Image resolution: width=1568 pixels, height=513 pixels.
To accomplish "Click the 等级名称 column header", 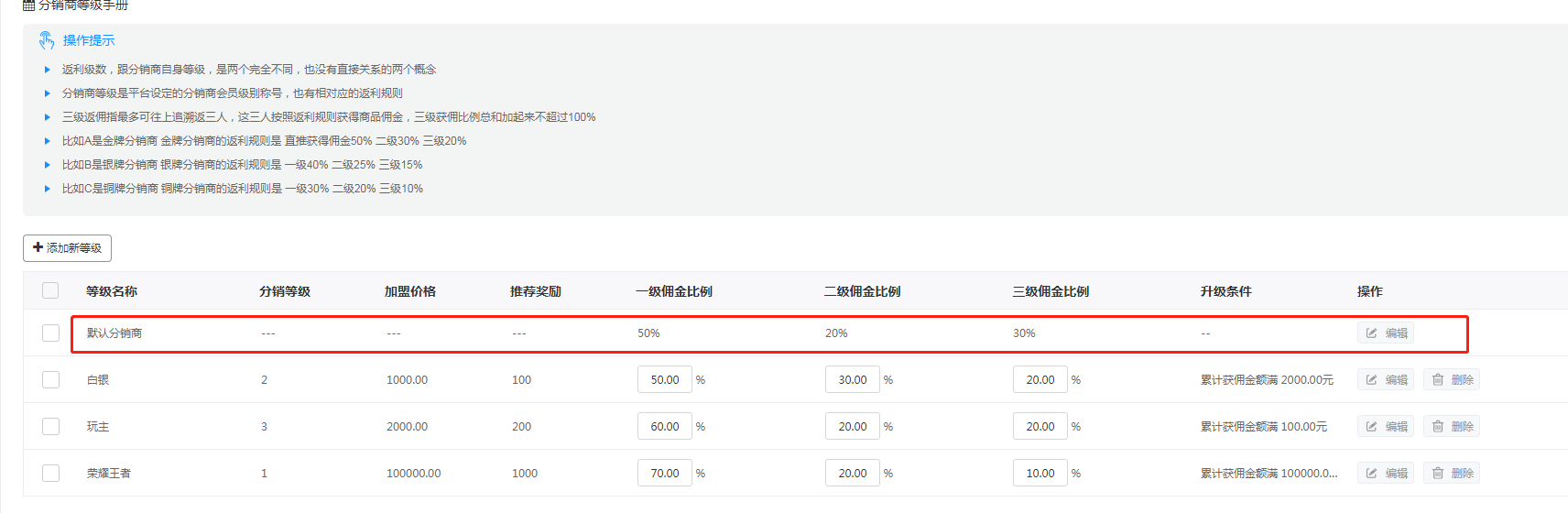I will [112, 291].
